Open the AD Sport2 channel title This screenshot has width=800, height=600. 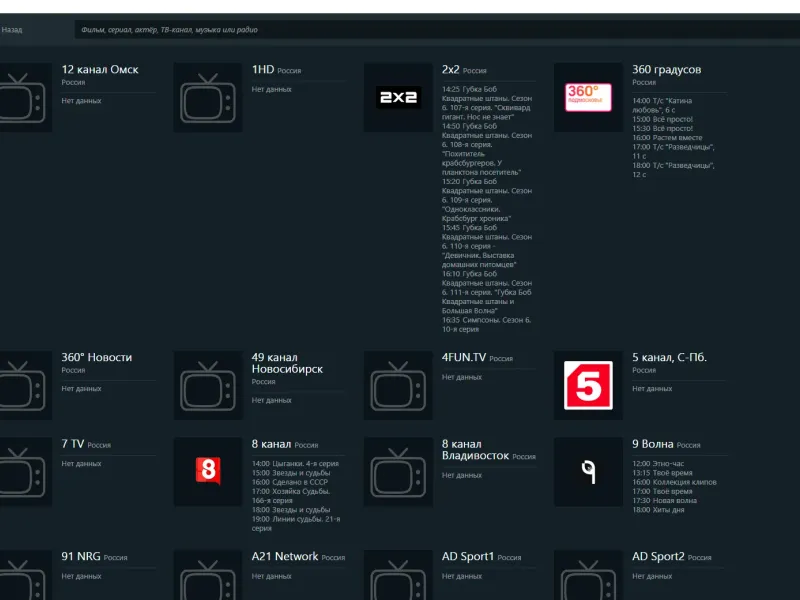click(x=658, y=556)
